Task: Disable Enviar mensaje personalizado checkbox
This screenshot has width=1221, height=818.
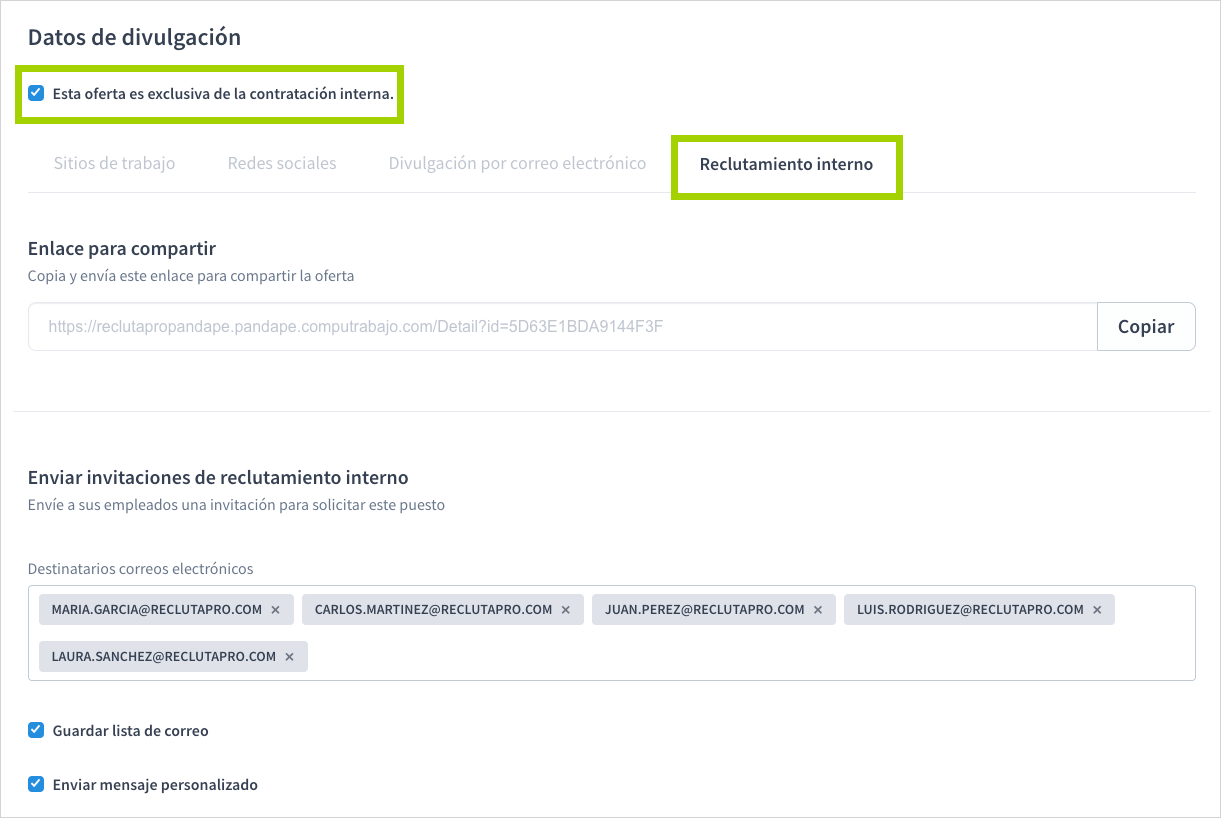Action: pyautogui.click(x=36, y=784)
